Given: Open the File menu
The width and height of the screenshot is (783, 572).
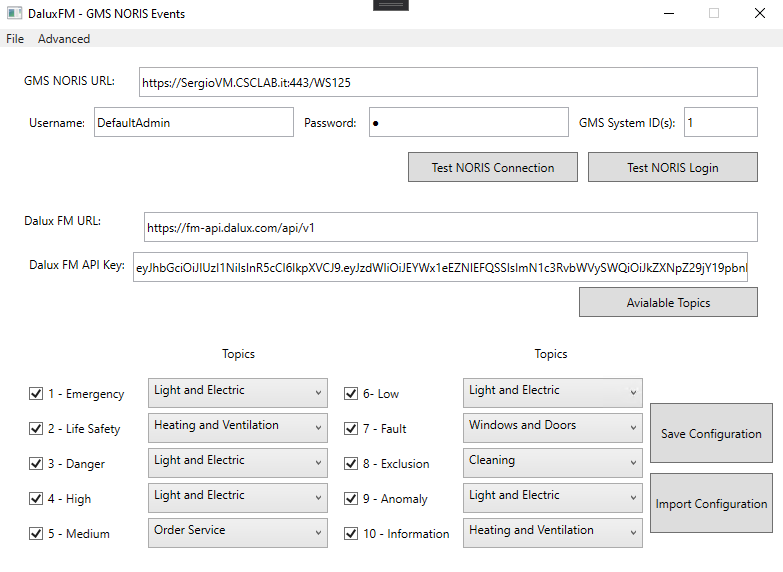Looking at the screenshot, I should [15, 39].
